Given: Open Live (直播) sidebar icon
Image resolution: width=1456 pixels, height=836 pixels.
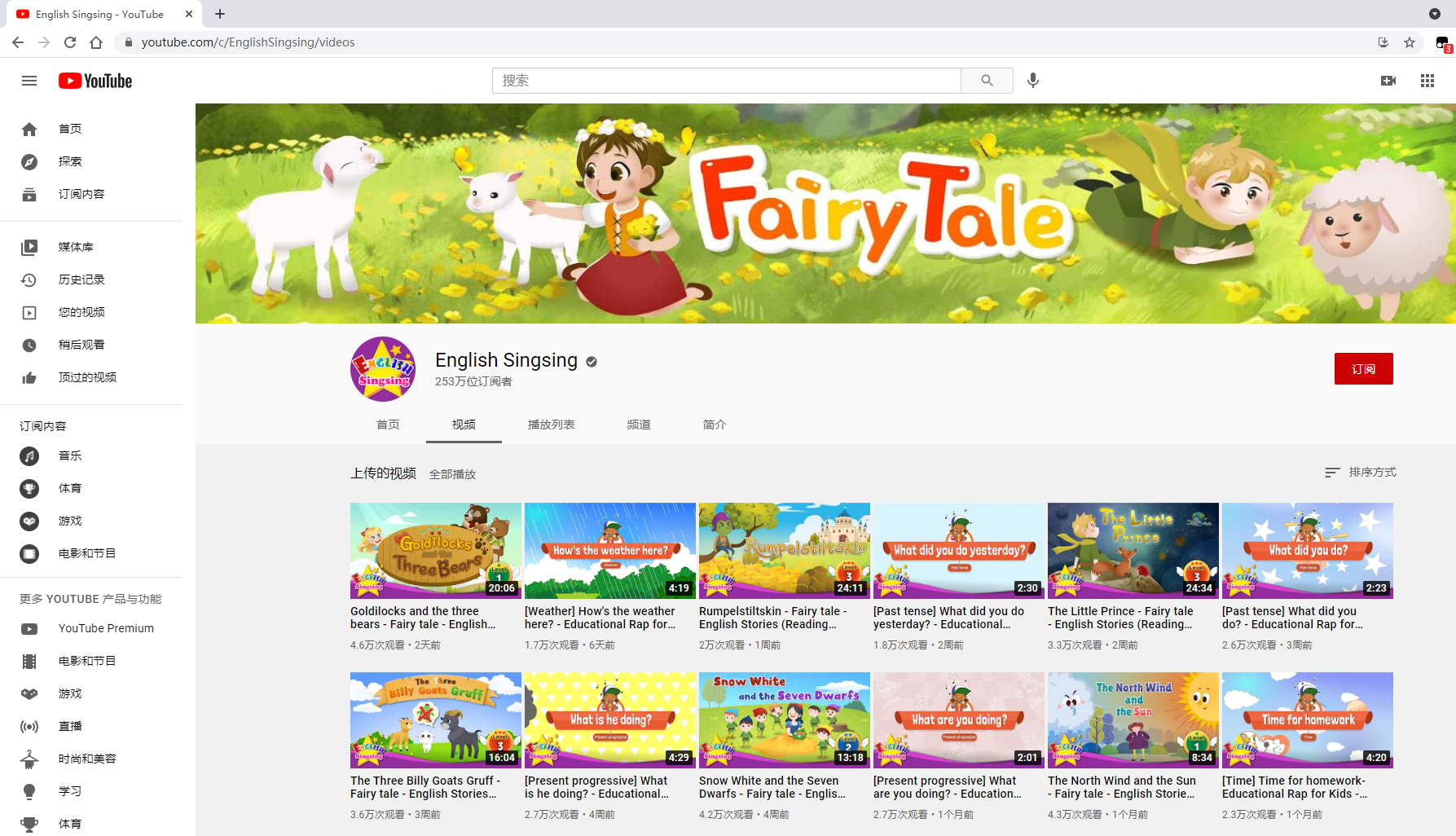Looking at the screenshot, I should pyautogui.click(x=29, y=726).
